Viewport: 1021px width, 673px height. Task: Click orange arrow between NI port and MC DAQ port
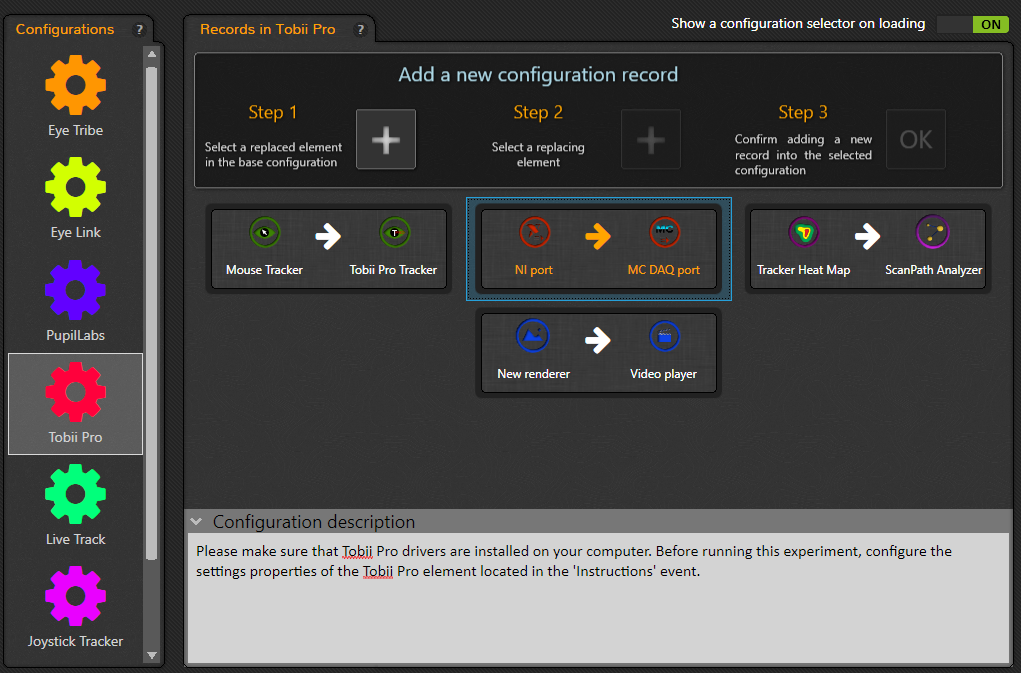click(598, 236)
